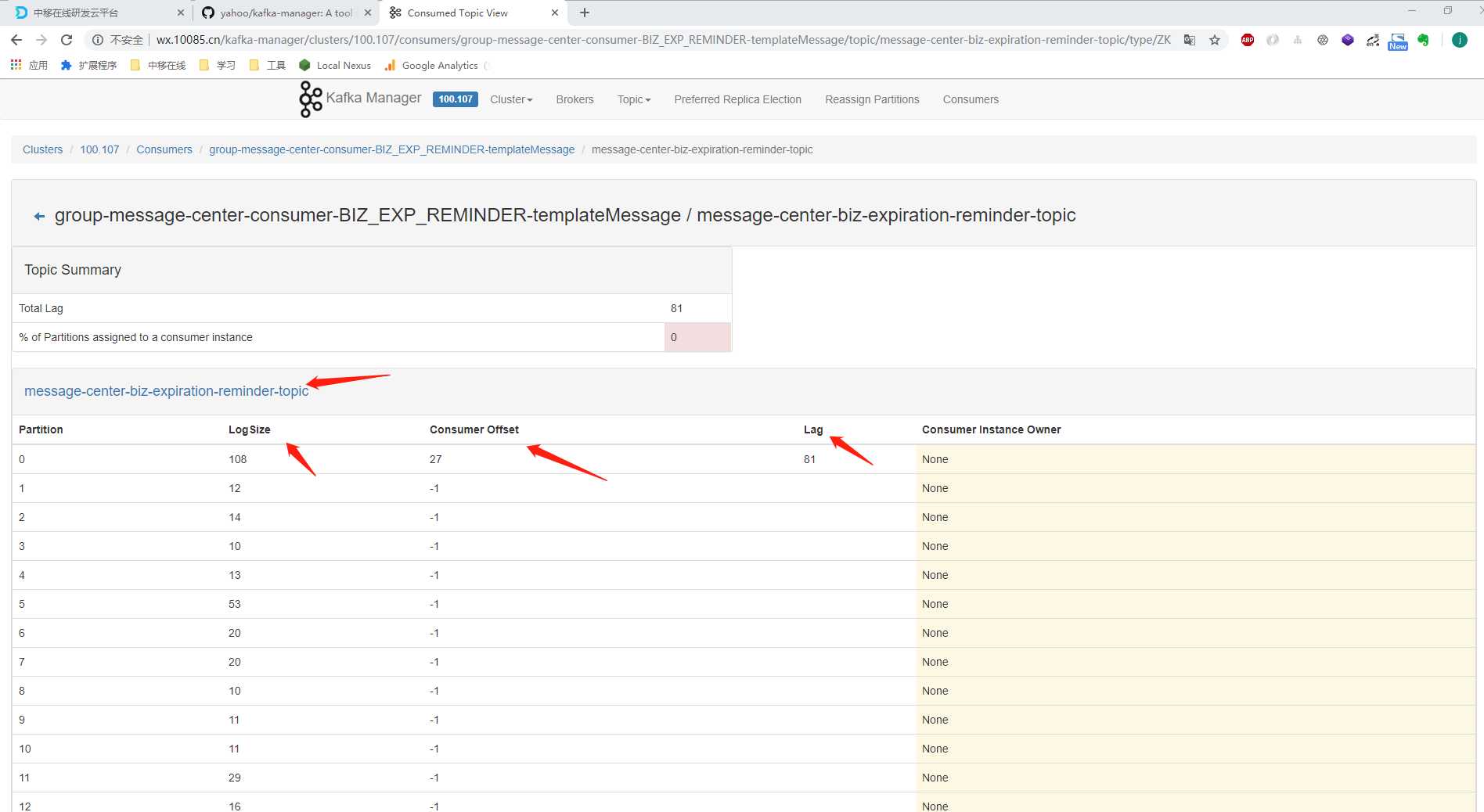
Task: Open the Google Analytics bookmark
Action: (431, 65)
